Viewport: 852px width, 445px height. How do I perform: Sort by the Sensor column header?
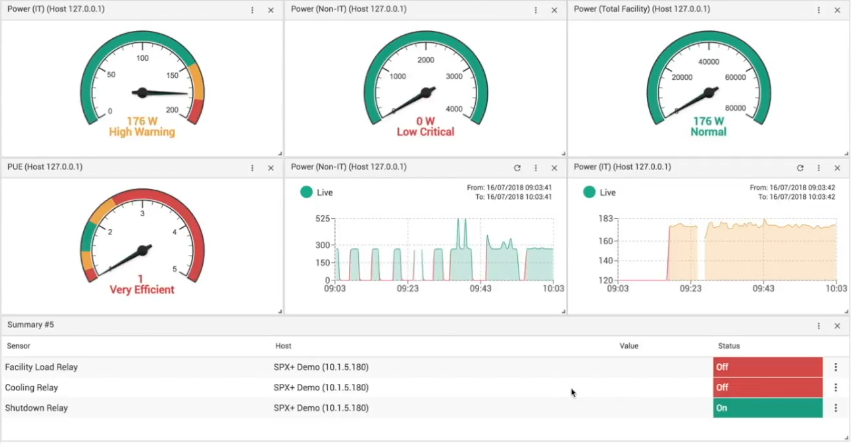tap(19, 346)
